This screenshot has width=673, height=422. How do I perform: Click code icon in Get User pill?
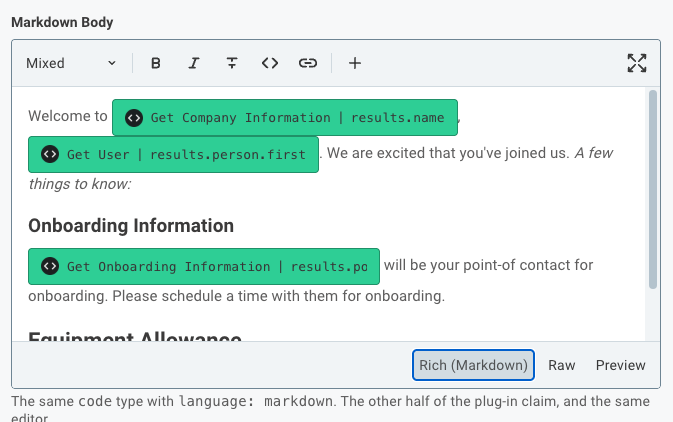tap(50, 154)
